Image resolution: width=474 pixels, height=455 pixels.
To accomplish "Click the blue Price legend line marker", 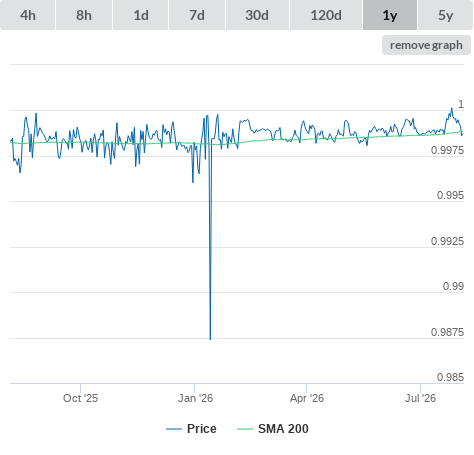I will point(174,429).
